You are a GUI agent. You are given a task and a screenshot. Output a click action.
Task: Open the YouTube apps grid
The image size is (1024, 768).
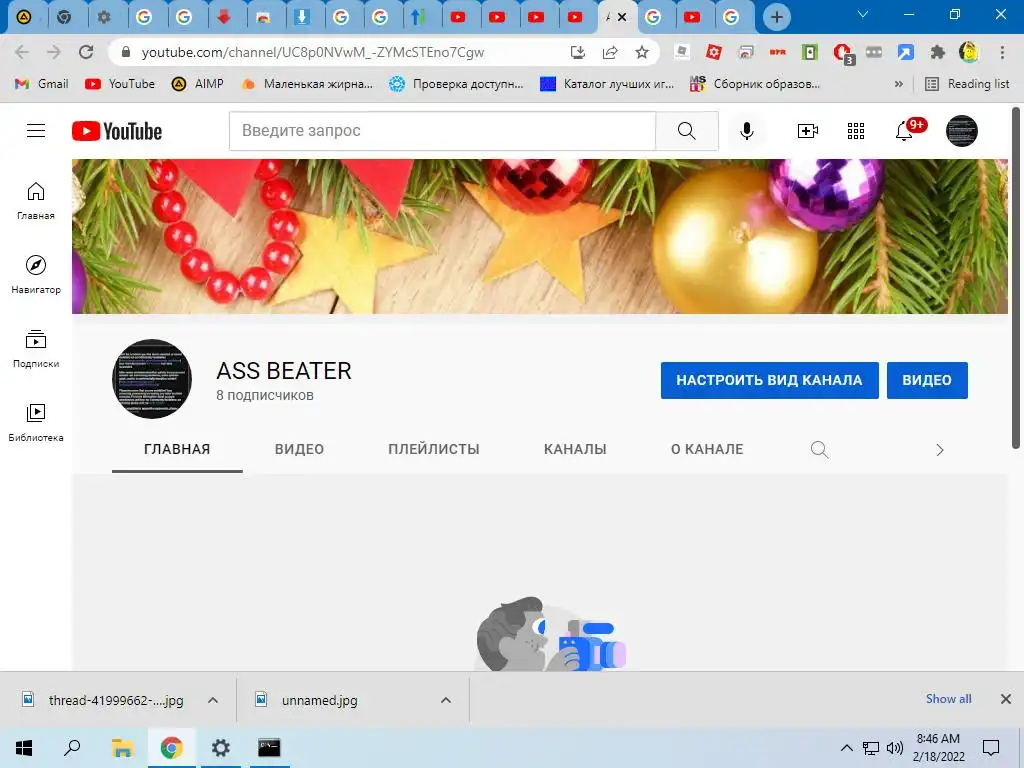(856, 131)
